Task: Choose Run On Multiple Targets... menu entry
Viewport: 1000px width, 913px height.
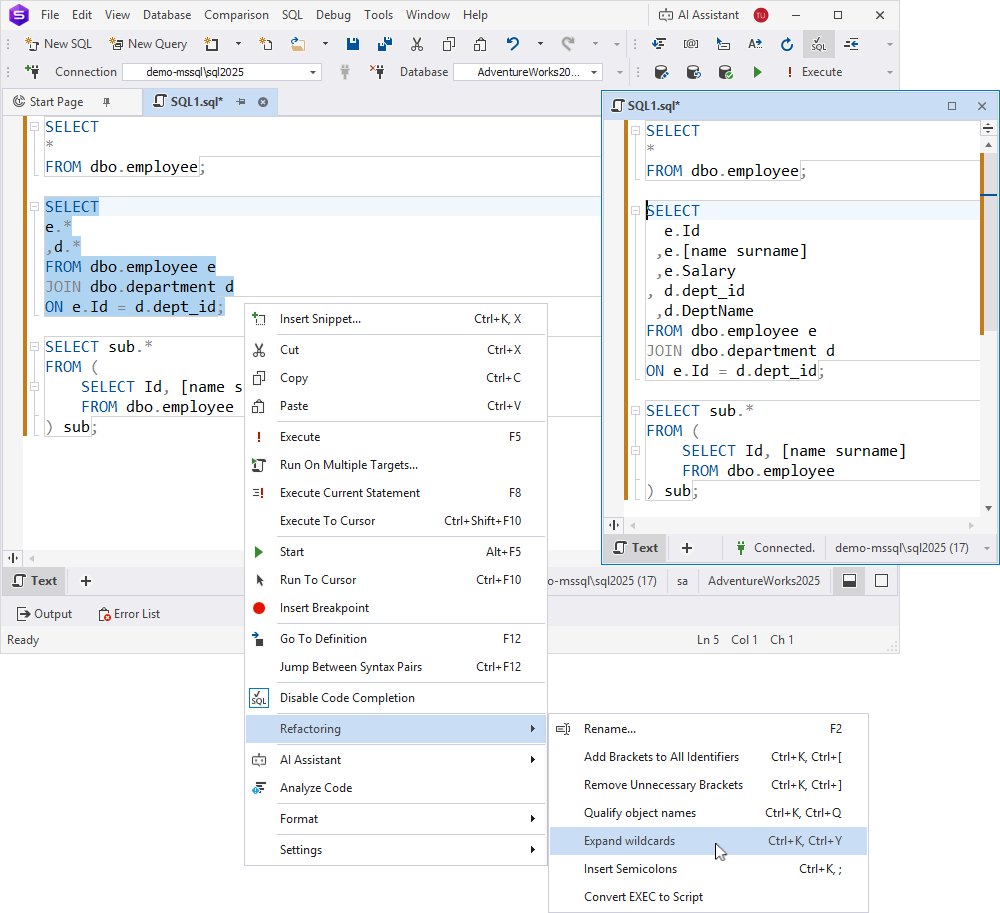Action: click(395, 465)
